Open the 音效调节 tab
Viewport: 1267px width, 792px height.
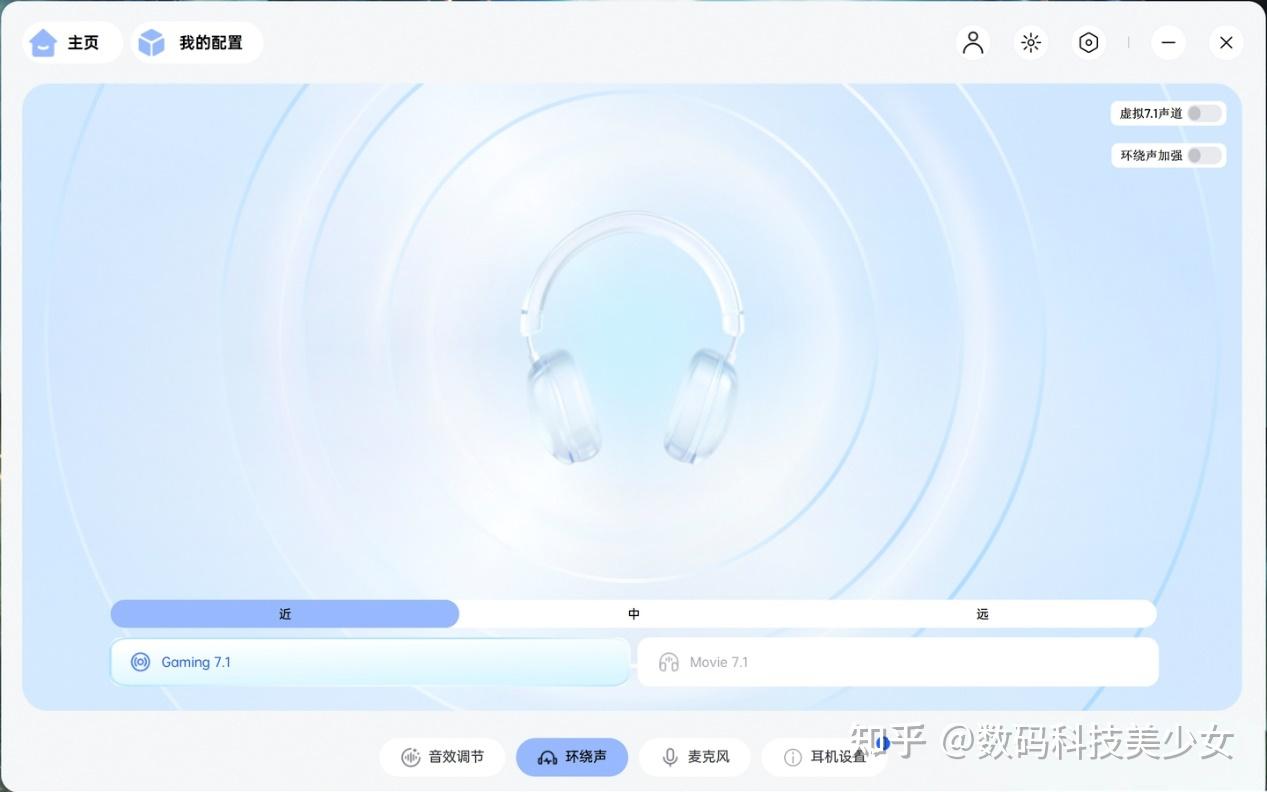[x=443, y=757]
